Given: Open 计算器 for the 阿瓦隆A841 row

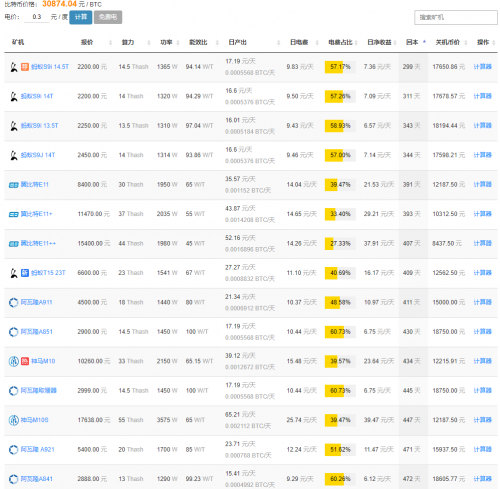Looking at the screenshot, I should pos(482,479).
